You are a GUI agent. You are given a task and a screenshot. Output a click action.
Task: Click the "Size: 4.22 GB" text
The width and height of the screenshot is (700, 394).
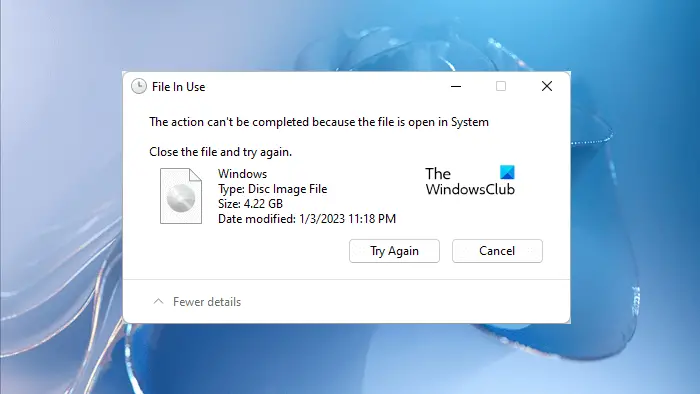coord(250,204)
